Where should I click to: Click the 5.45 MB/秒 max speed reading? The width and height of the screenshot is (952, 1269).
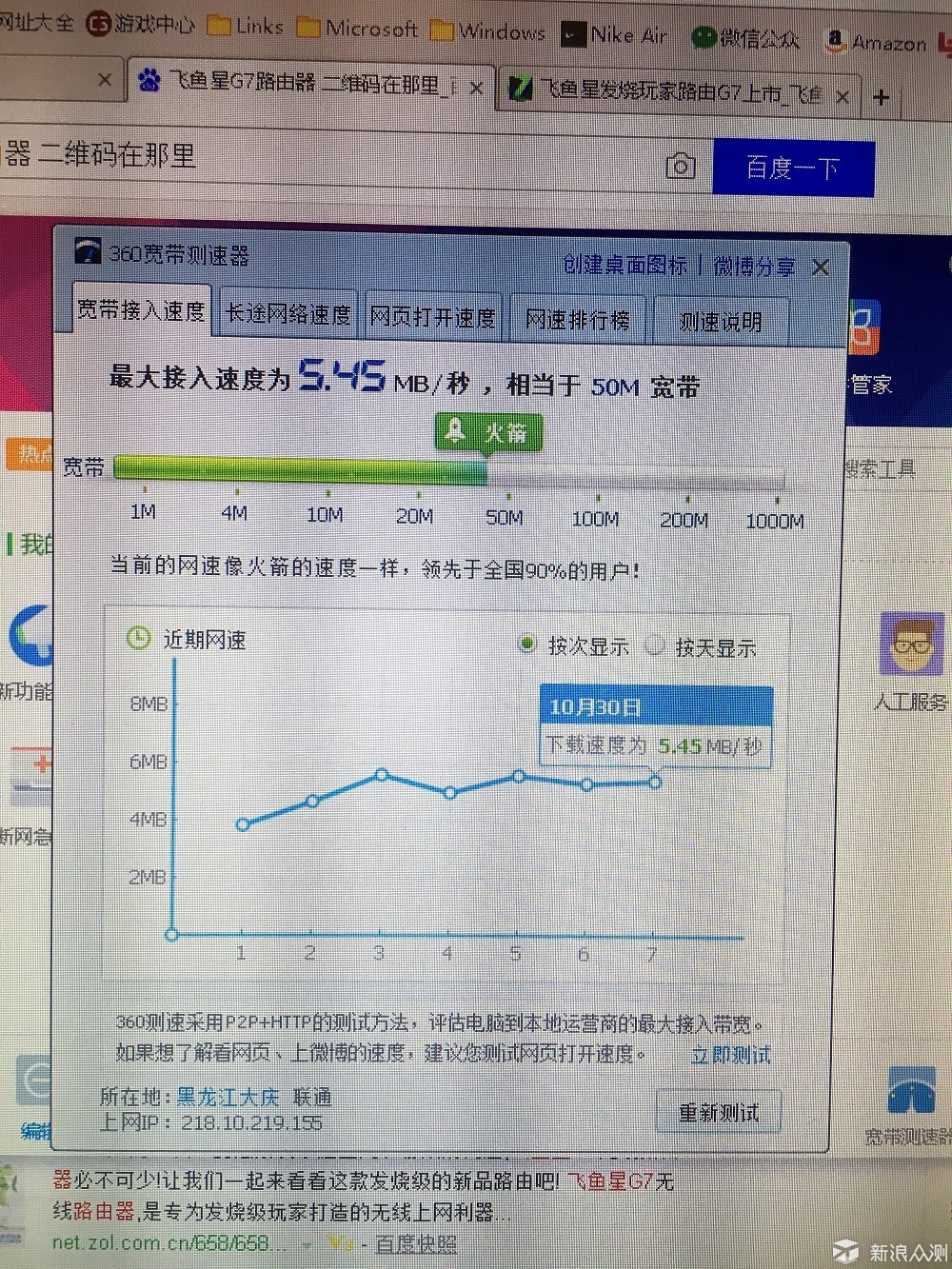(385, 378)
